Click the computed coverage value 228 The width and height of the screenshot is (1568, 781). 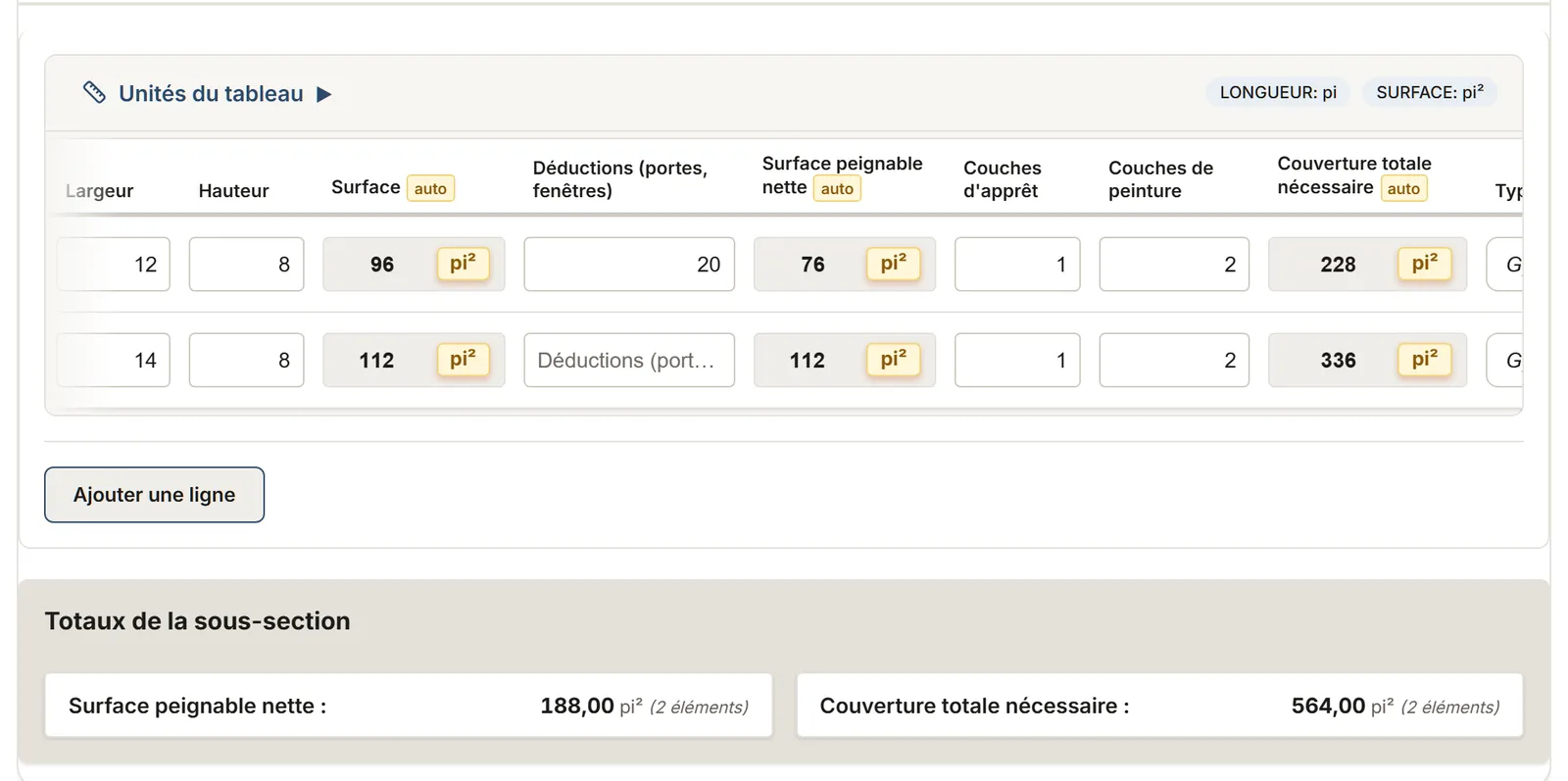point(1338,265)
